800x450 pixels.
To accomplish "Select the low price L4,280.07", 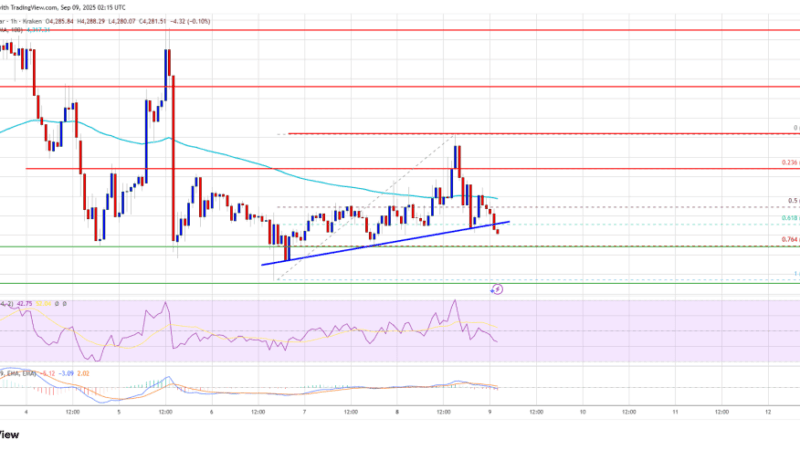I will pyautogui.click(x=122, y=21).
